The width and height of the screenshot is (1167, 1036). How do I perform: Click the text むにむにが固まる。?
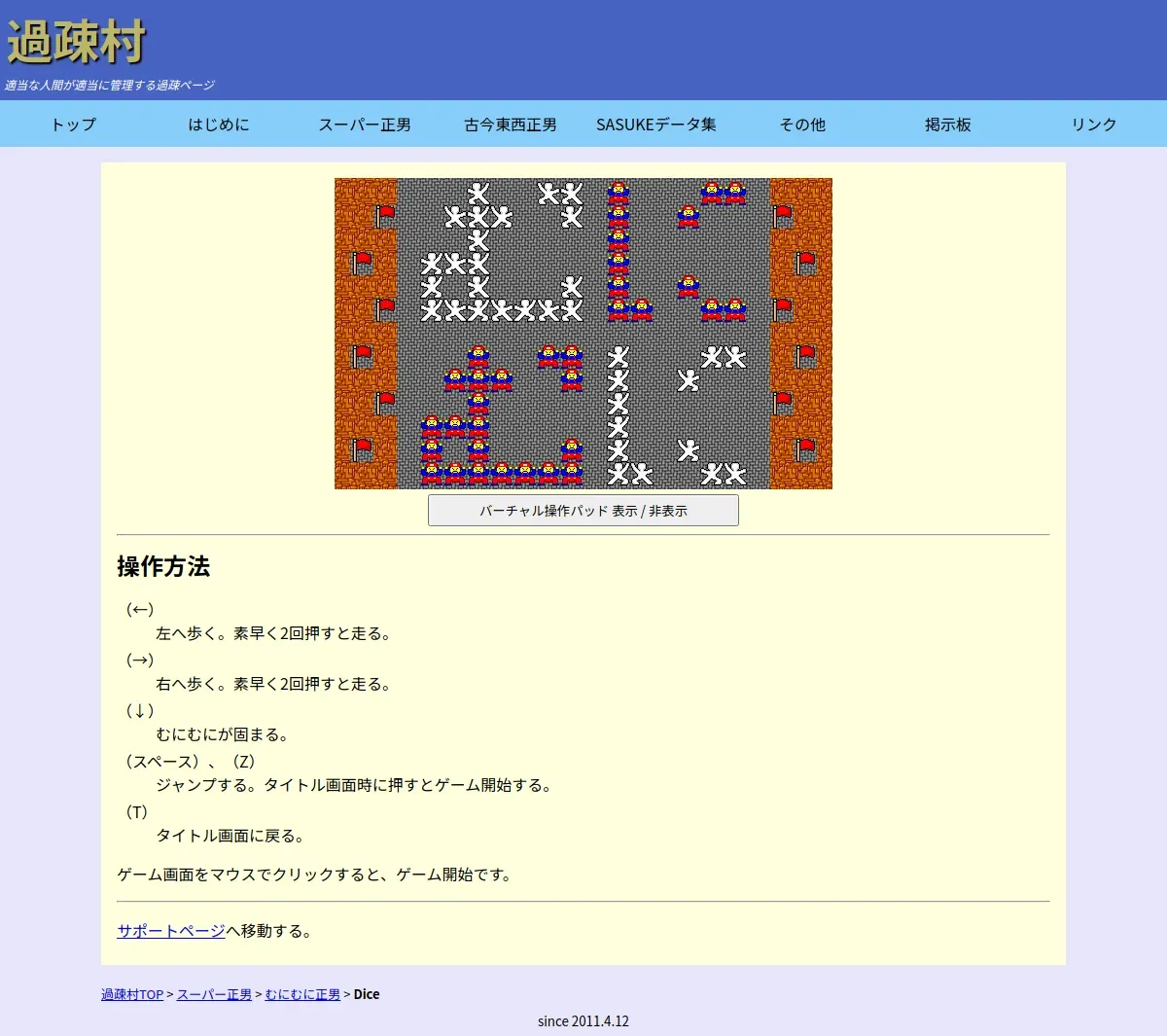(x=223, y=734)
